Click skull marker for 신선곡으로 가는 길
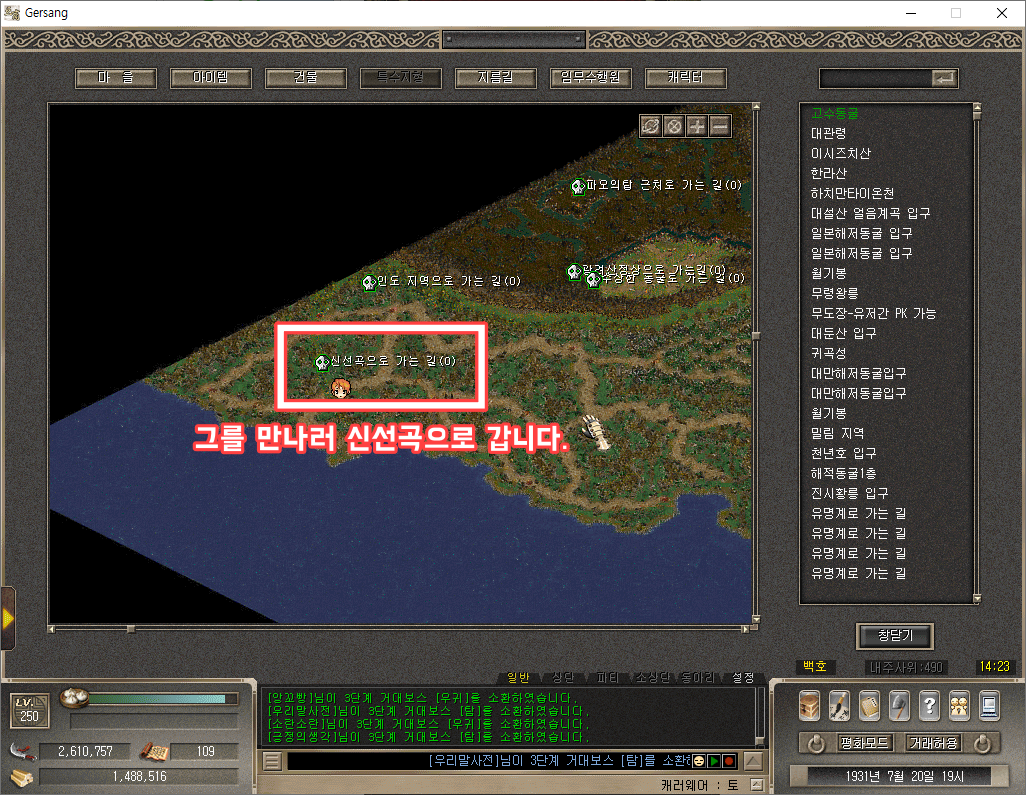Image resolution: width=1026 pixels, height=795 pixels. (x=322, y=362)
